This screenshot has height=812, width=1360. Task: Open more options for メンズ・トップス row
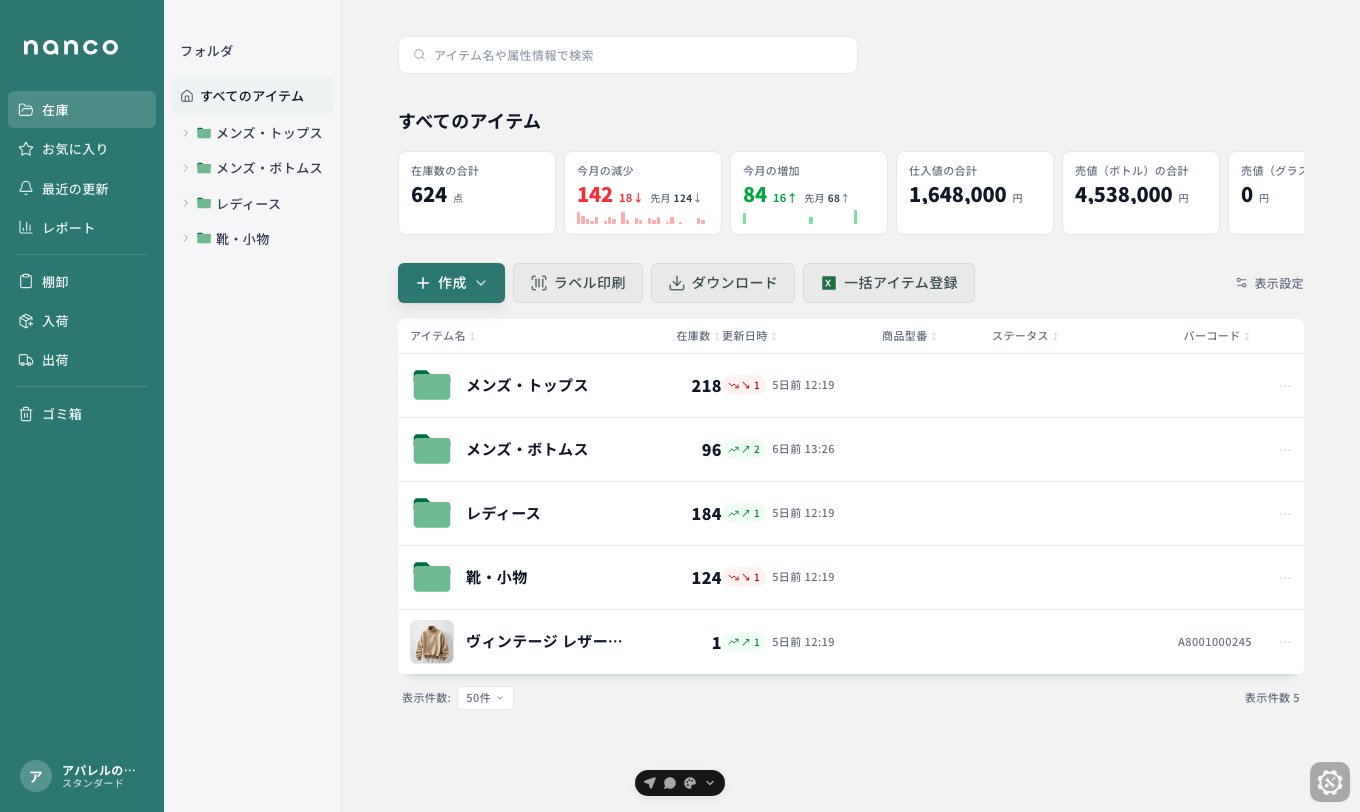point(1285,386)
